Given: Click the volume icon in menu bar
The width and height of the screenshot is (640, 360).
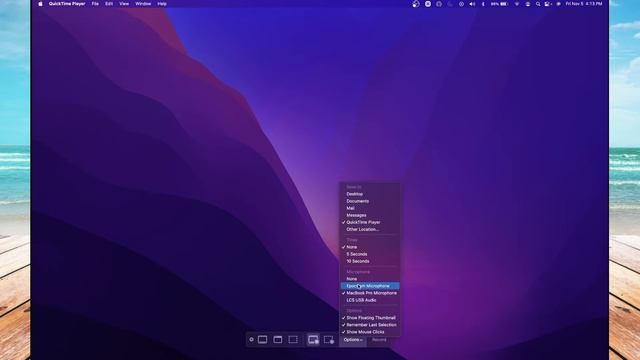Looking at the screenshot, I should point(472,4).
